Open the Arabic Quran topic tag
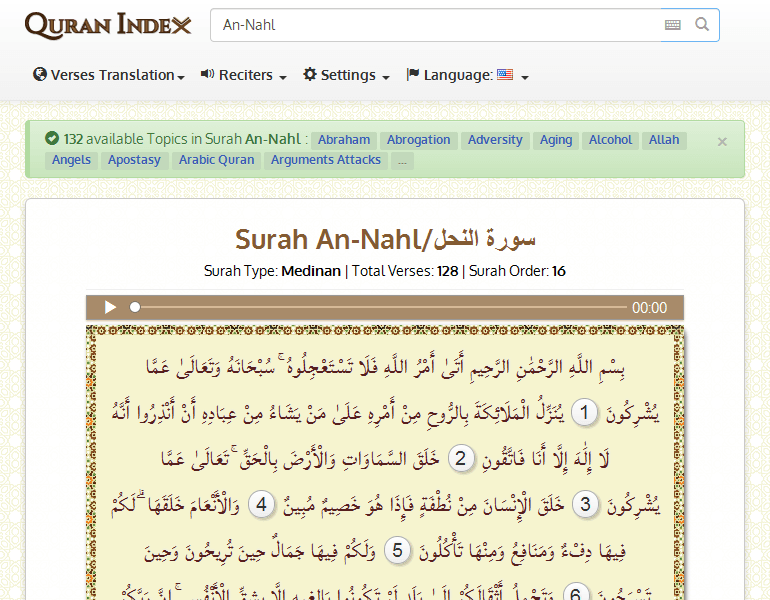This screenshot has width=770, height=600. 216,160
